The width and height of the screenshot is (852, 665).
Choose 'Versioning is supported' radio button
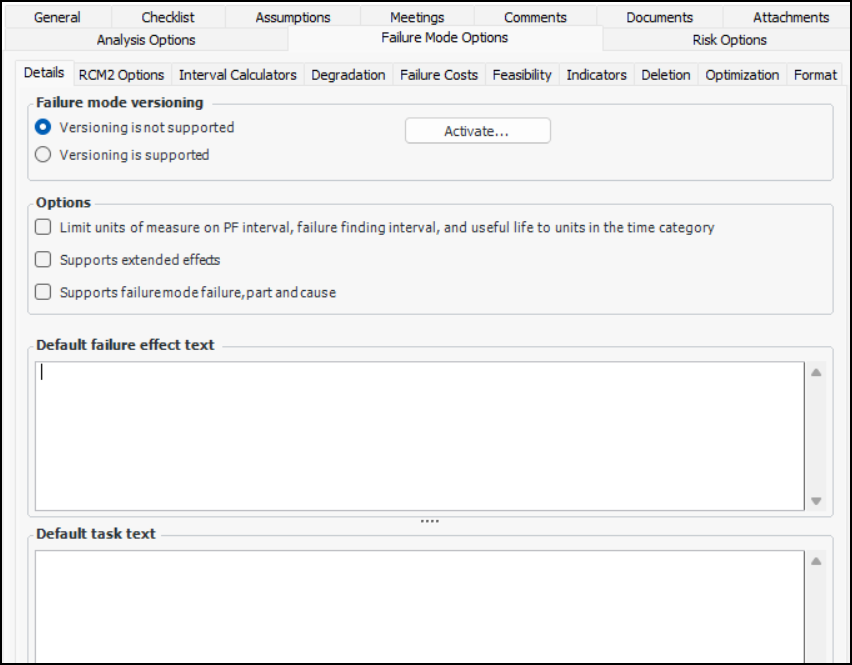[43, 155]
